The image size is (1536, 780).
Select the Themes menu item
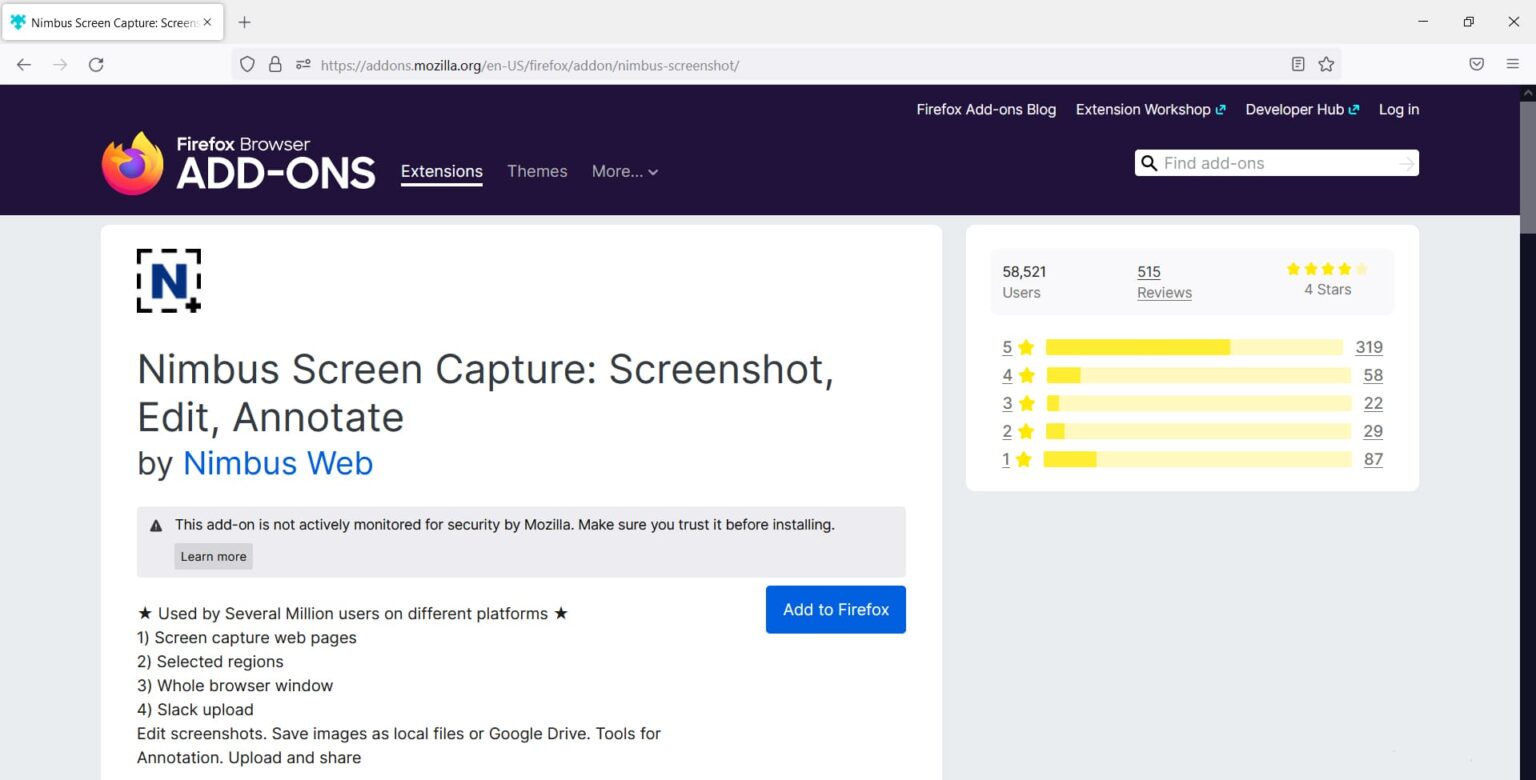tap(537, 171)
